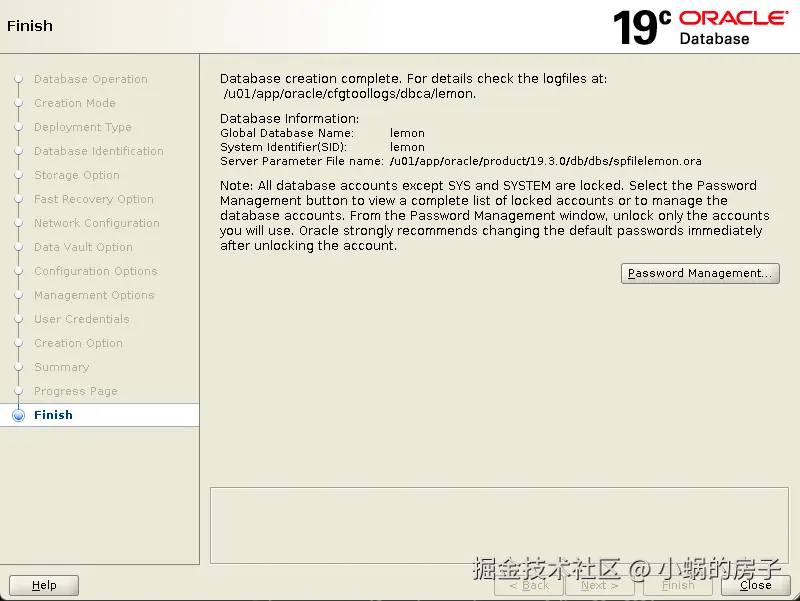Click the Management Options step bullet

[18, 295]
